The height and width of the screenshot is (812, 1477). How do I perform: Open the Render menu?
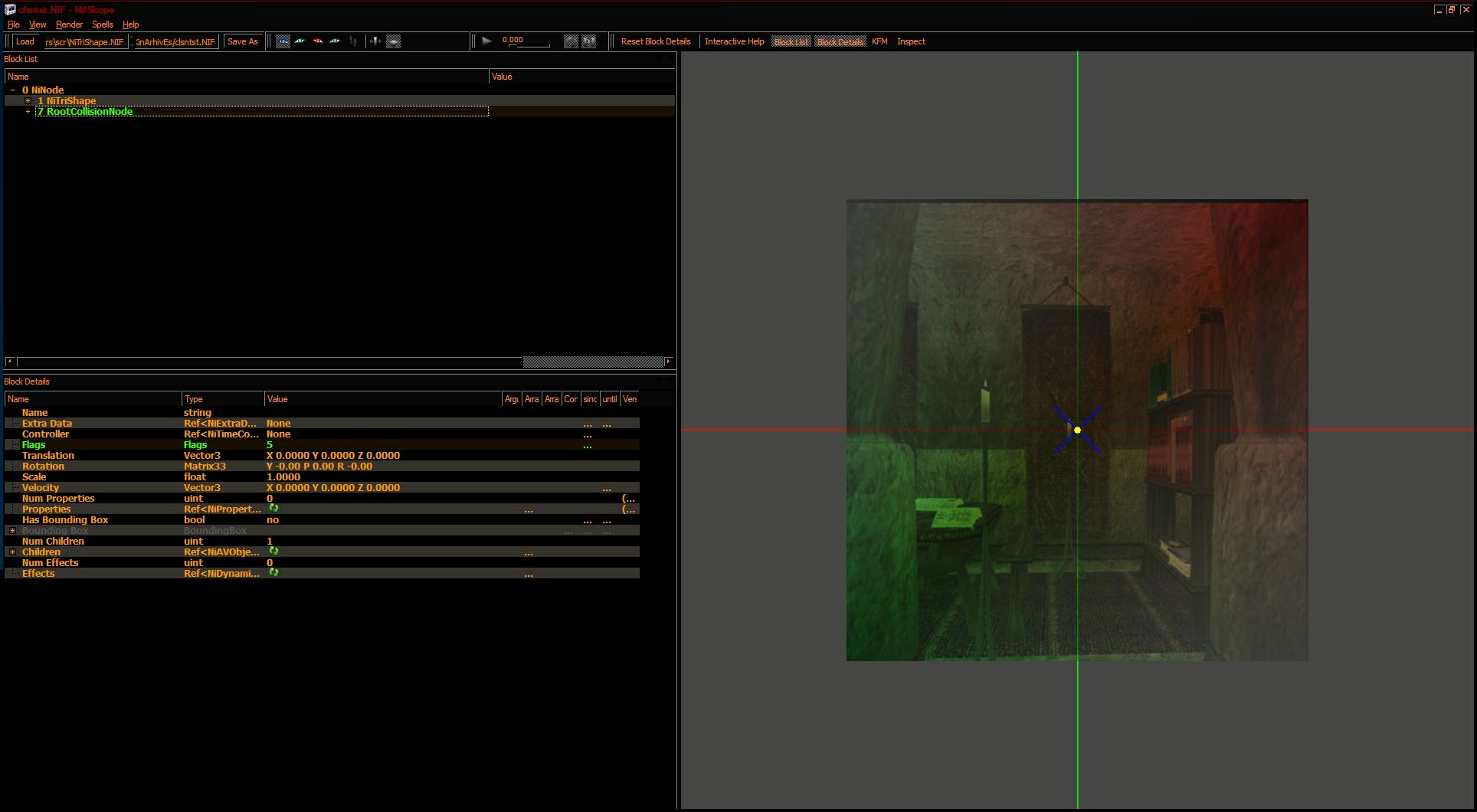pos(69,25)
